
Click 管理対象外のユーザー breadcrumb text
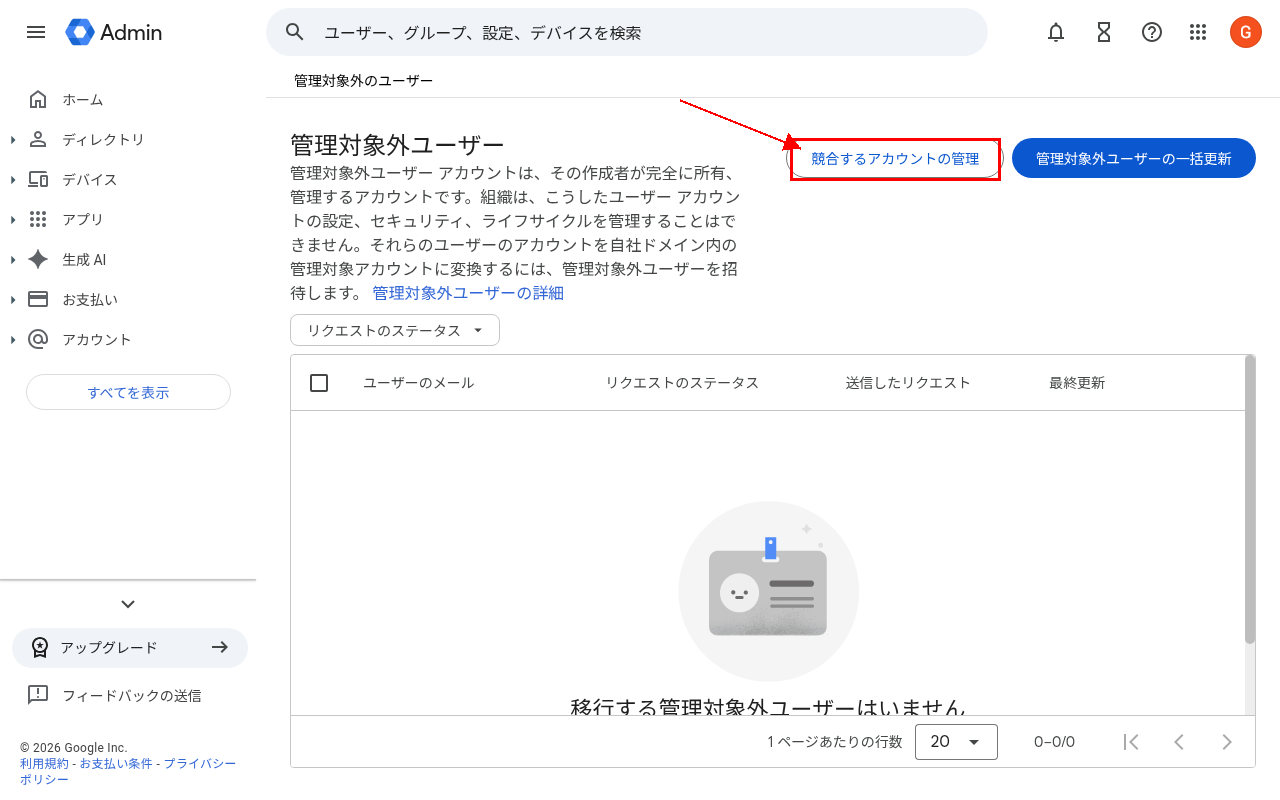(363, 81)
